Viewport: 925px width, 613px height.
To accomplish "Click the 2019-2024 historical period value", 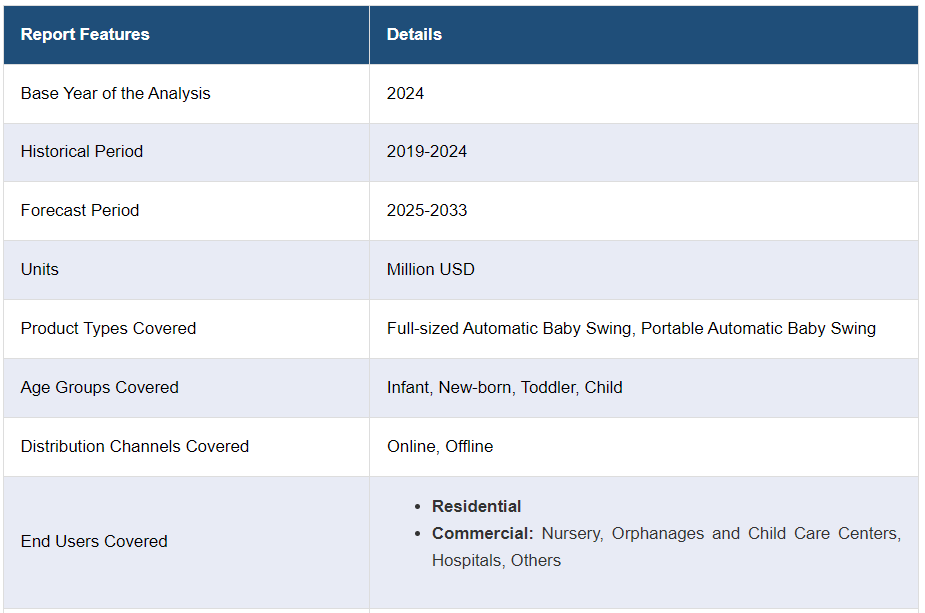I will coord(427,151).
